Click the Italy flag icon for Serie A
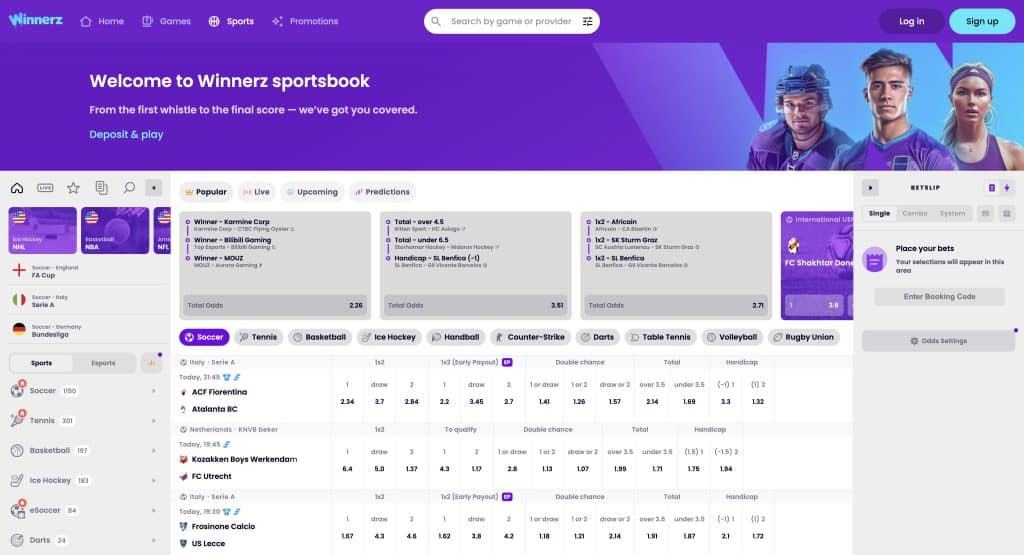This screenshot has height=555, width=1024. click(x=19, y=300)
